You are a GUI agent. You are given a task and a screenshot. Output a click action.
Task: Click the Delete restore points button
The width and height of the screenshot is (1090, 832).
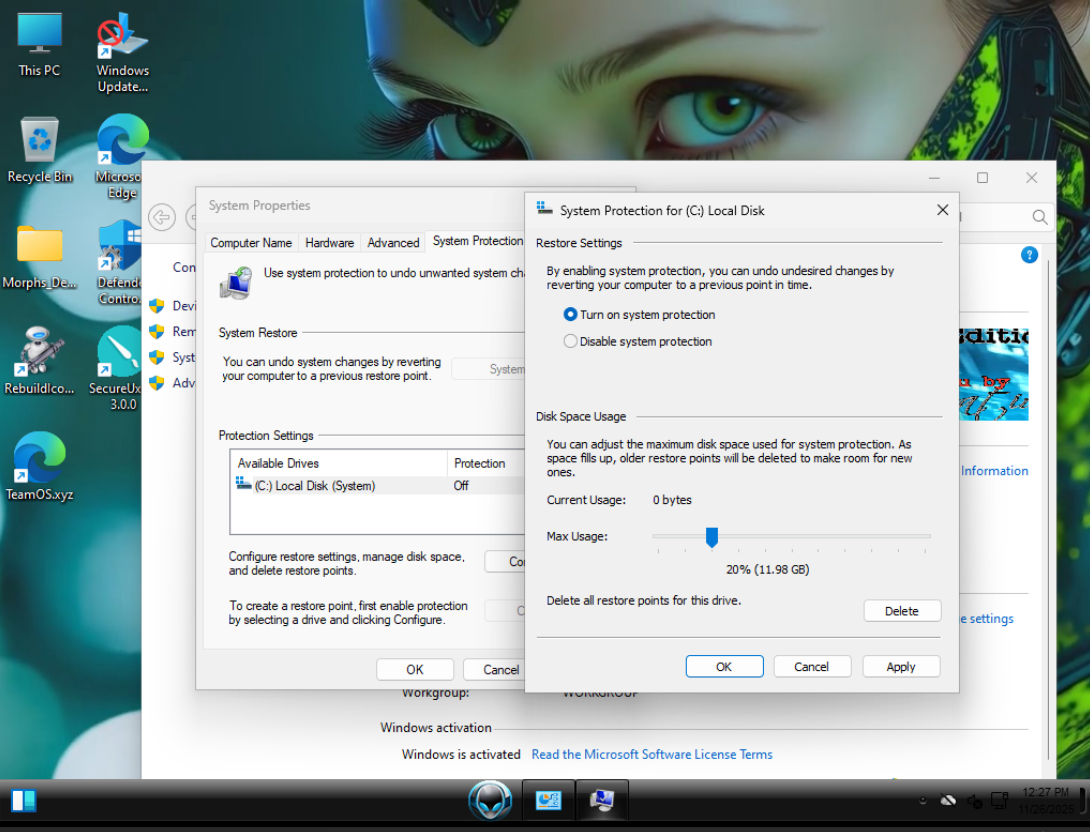901,611
